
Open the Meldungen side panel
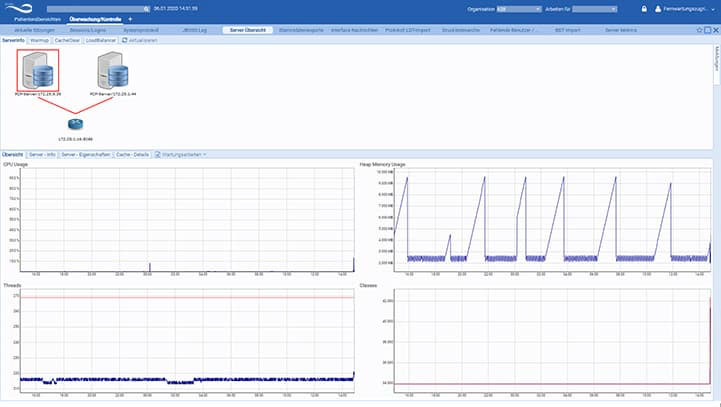(716, 58)
